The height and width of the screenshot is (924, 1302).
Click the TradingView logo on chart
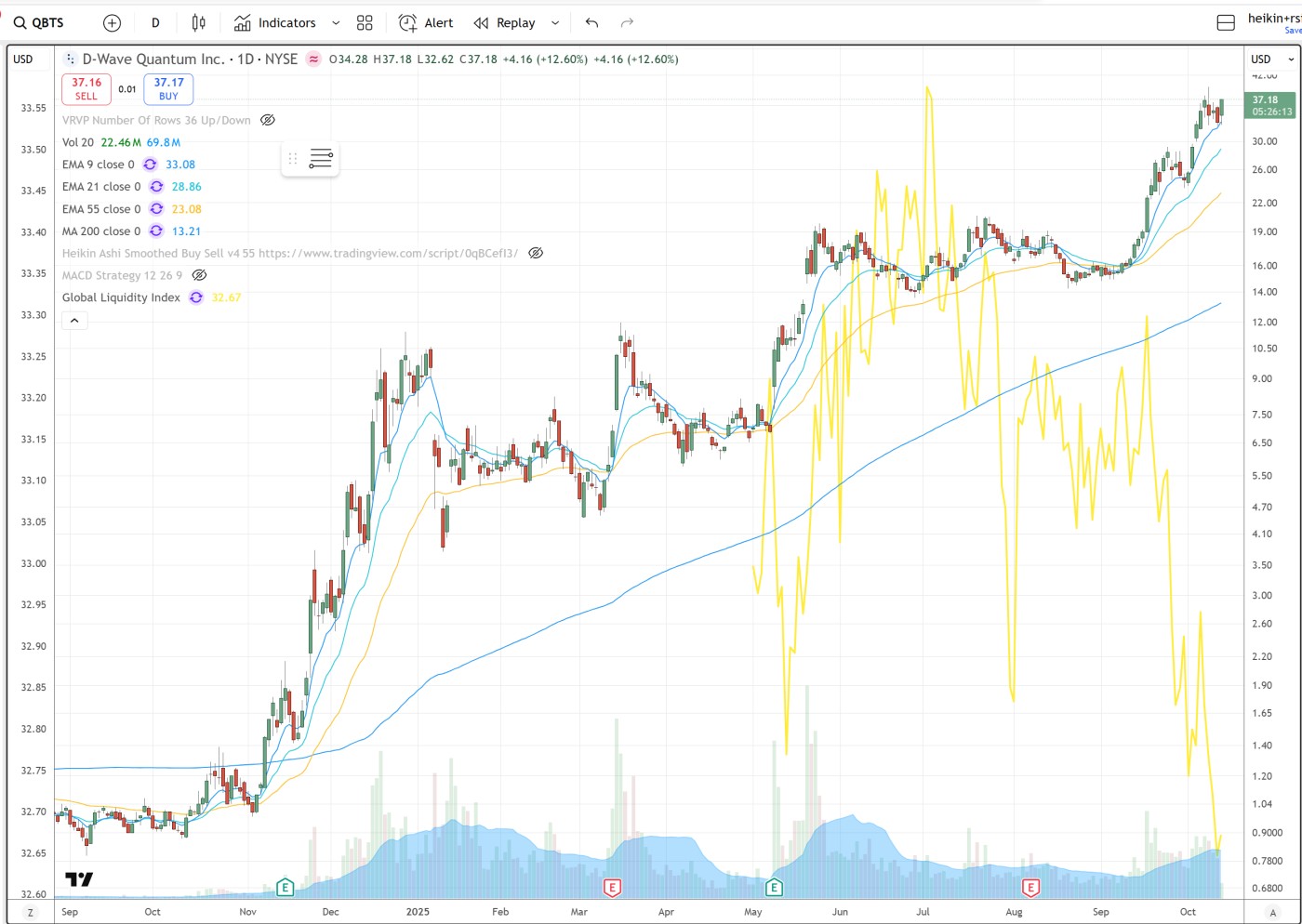point(79,878)
